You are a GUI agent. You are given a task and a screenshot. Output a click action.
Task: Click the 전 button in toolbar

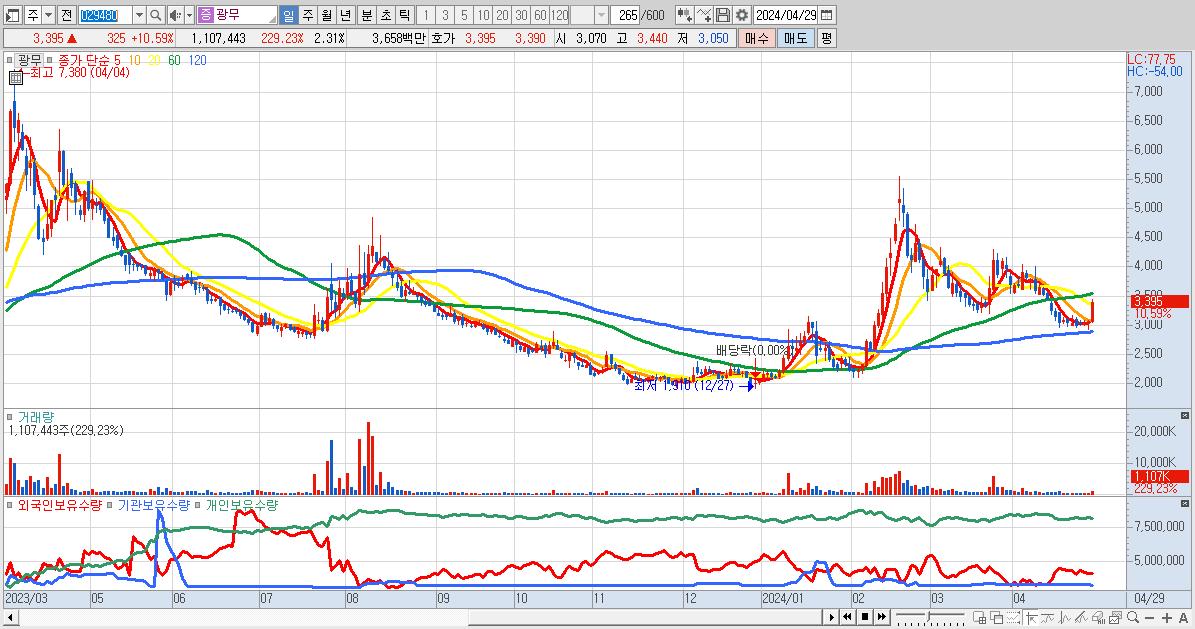point(66,15)
